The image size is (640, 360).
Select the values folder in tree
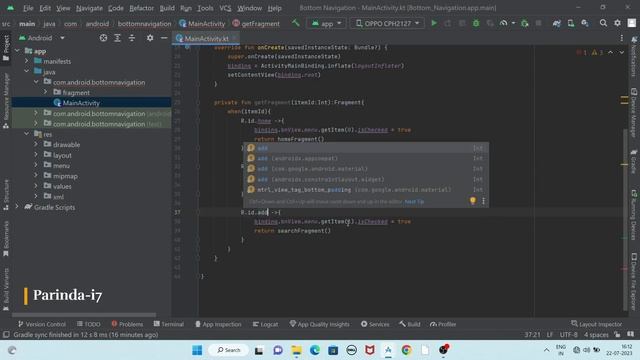click(62, 186)
